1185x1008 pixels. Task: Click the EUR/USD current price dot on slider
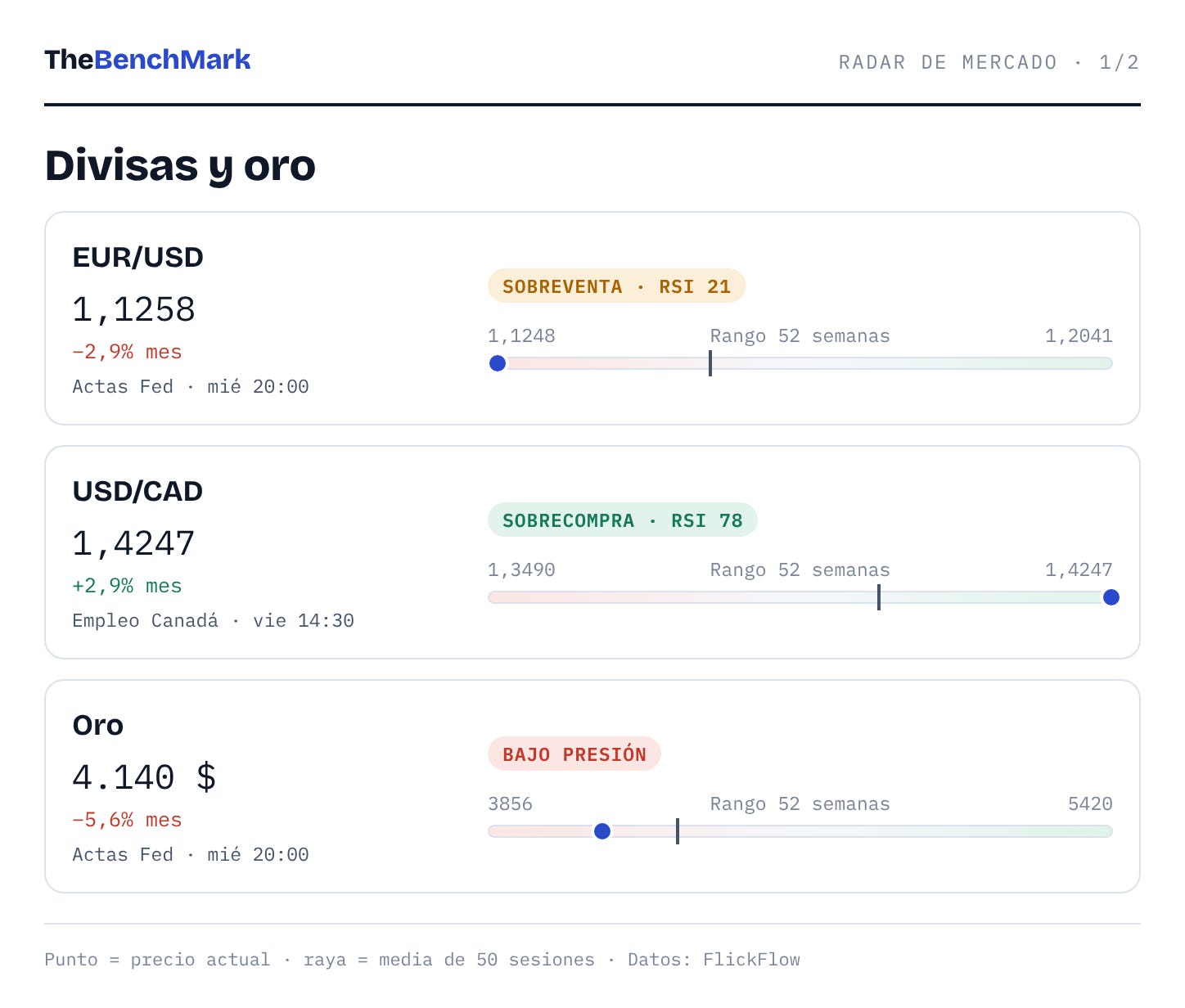tap(498, 363)
